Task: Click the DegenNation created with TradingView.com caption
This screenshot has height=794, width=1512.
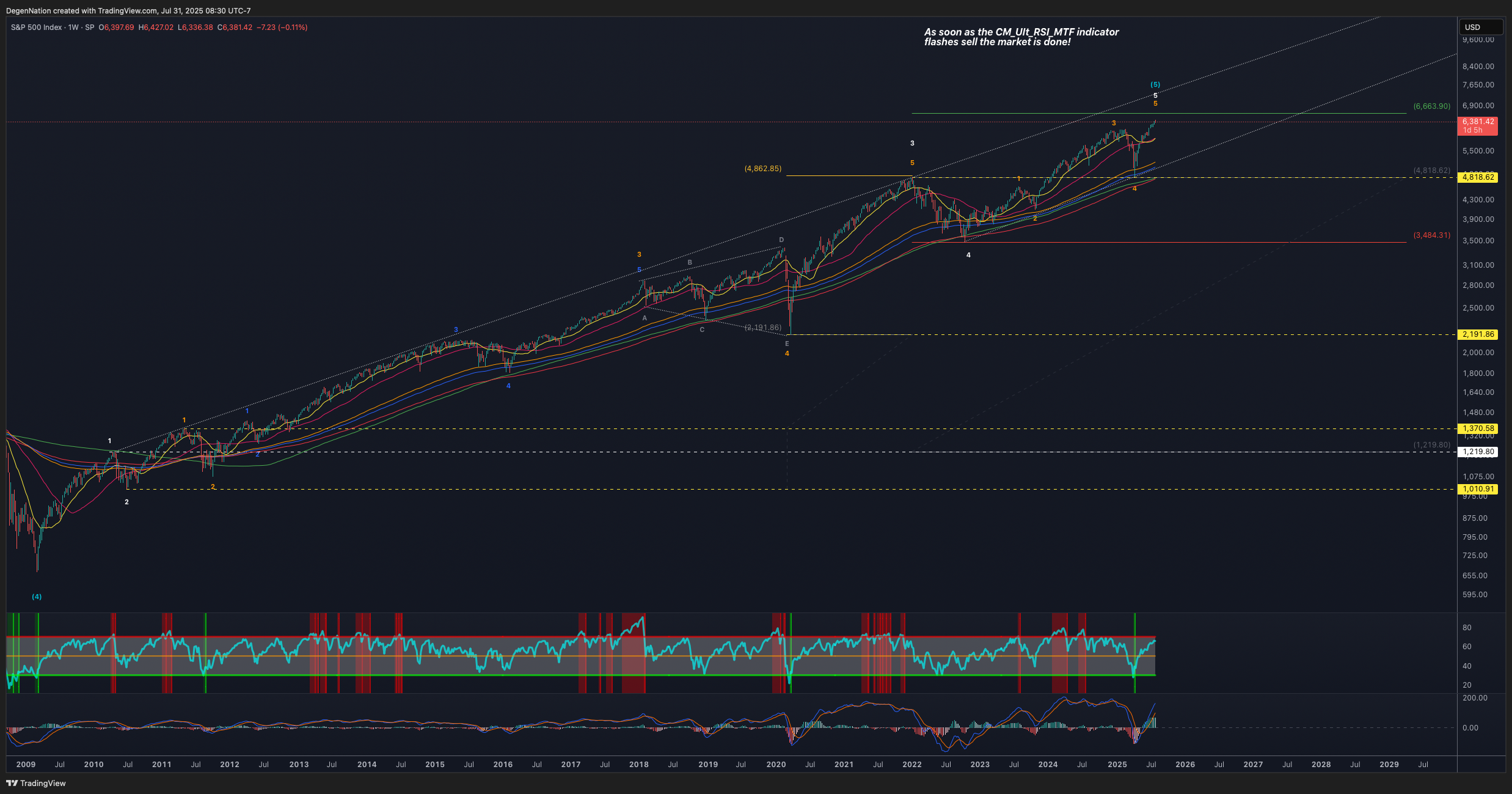Action: pos(128,10)
